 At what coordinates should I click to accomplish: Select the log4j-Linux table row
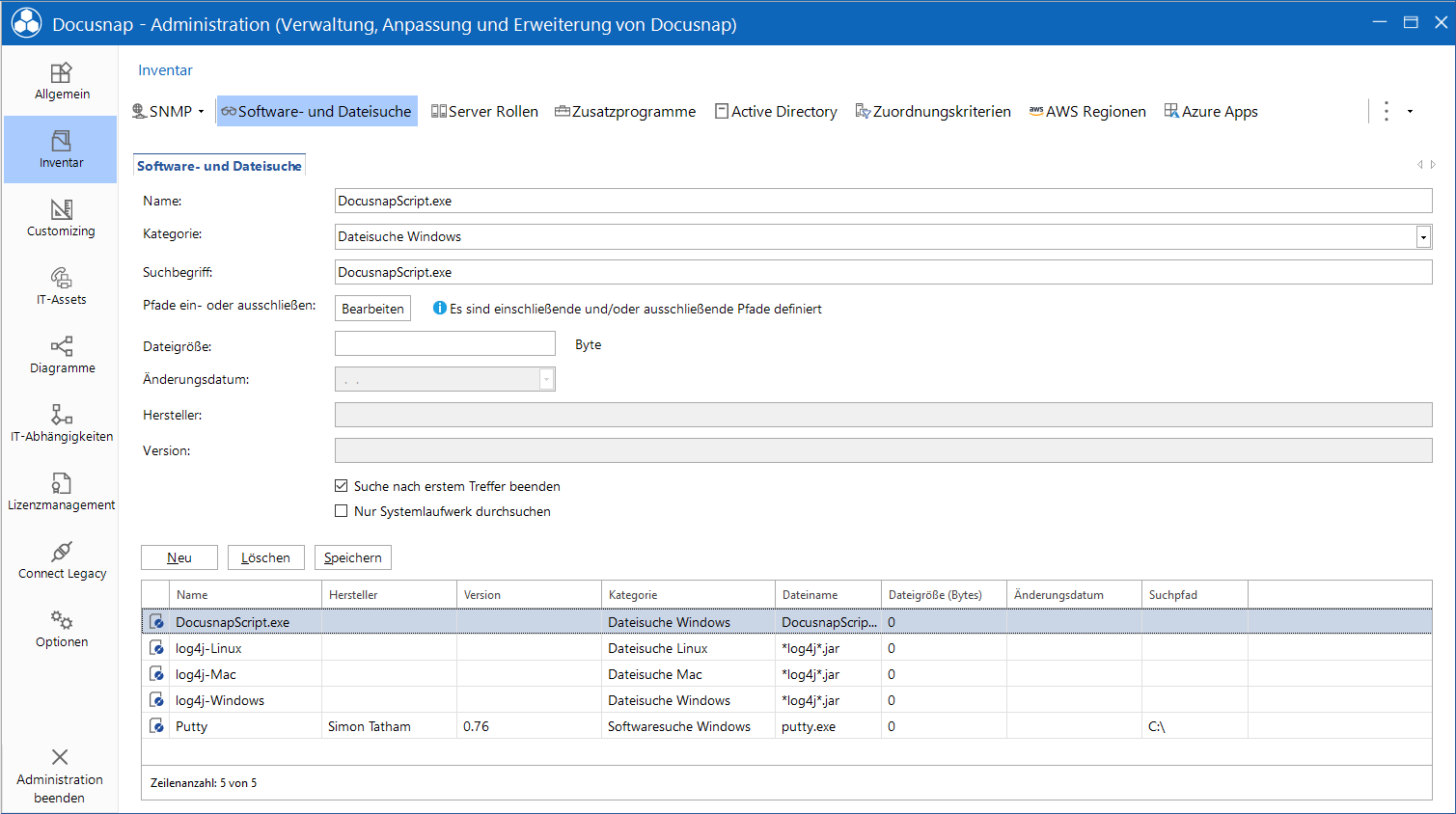tap(786, 648)
